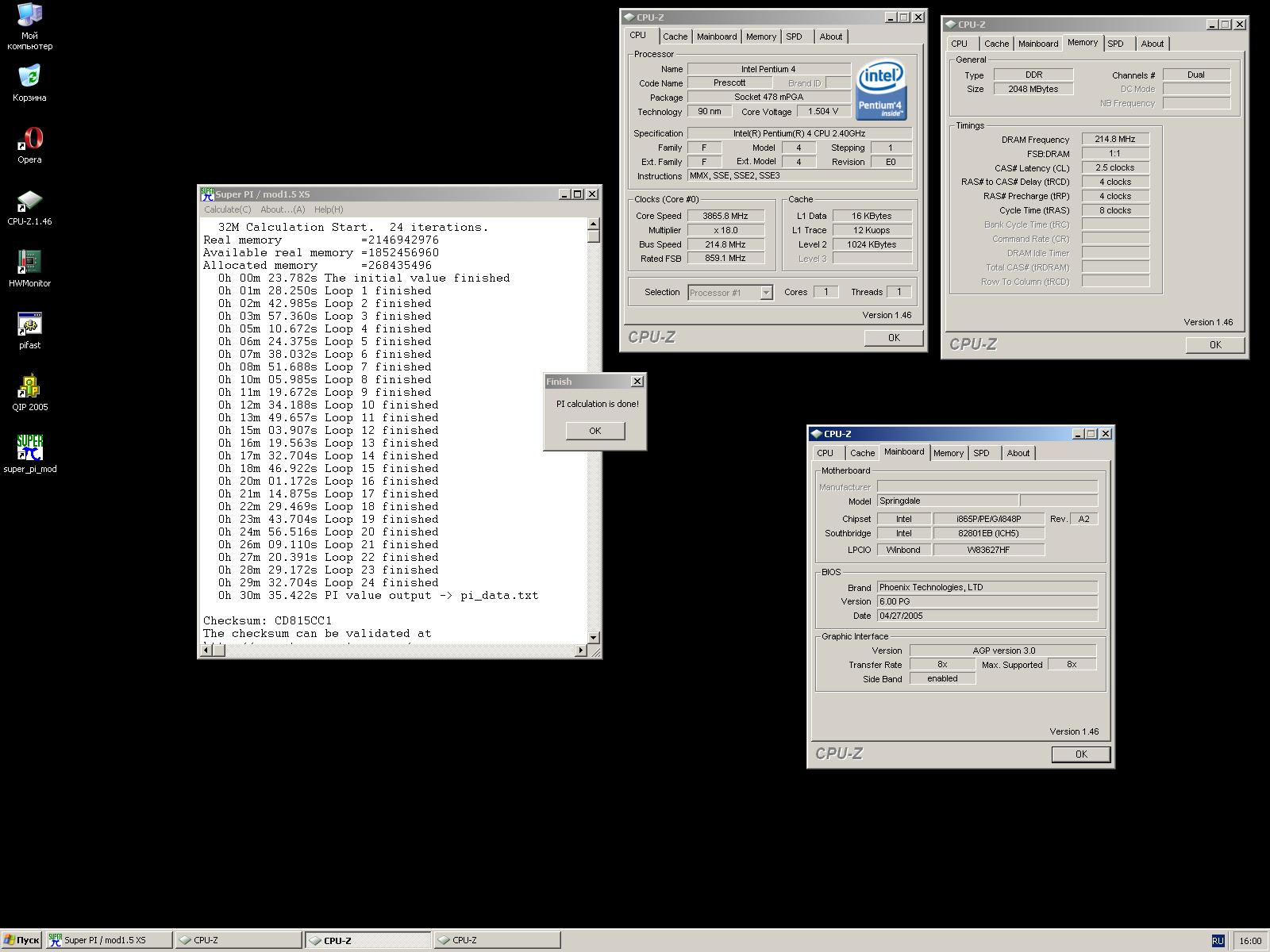Click the Super PI vertical scroll down arrow
The width and height of the screenshot is (1270, 952).
coord(593,637)
